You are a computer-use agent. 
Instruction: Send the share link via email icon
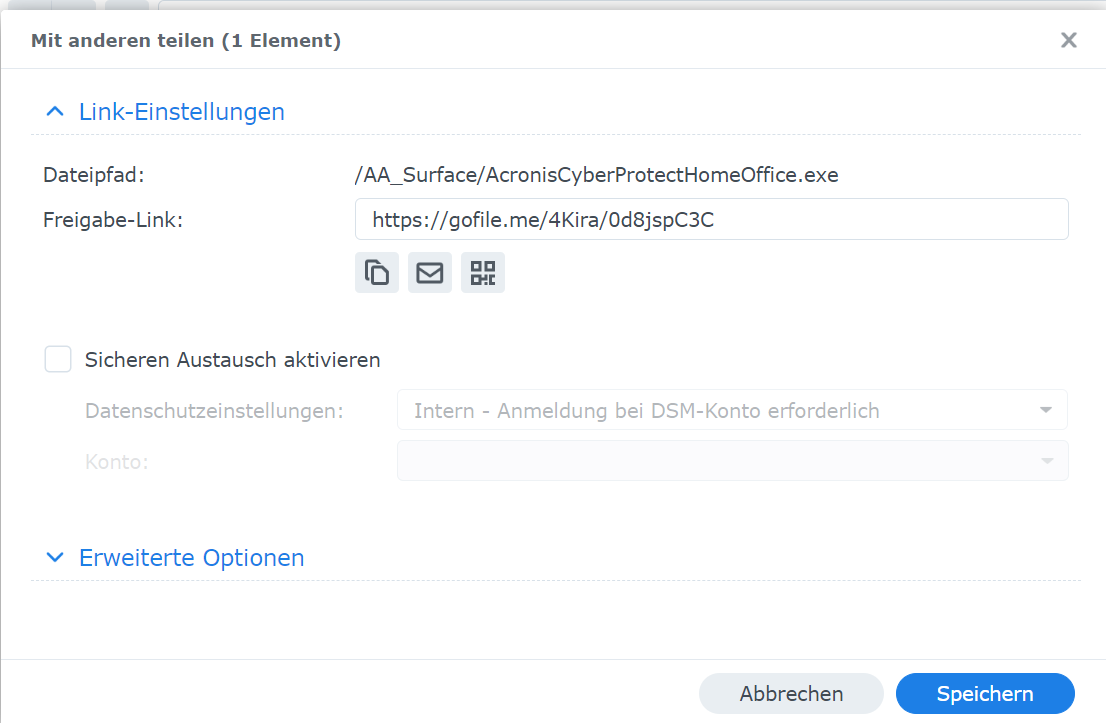(430, 272)
